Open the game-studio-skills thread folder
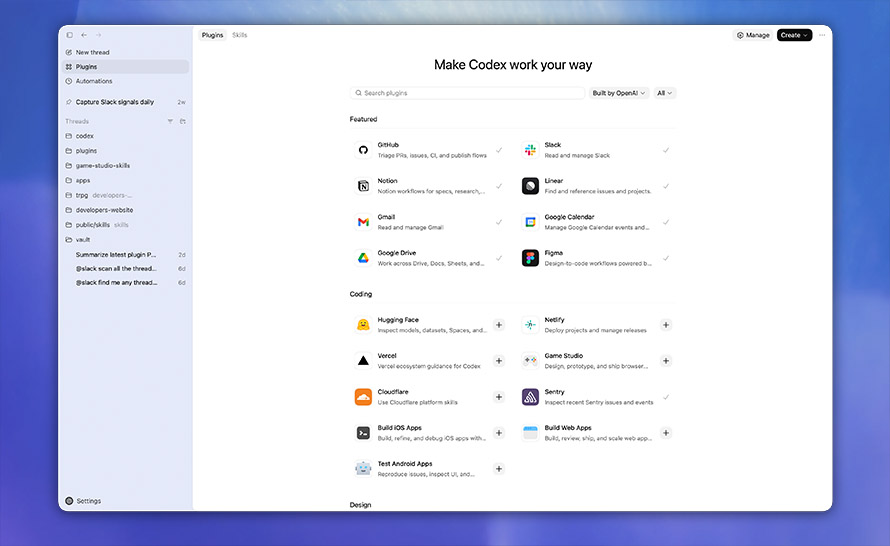890x546 pixels. (x=103, y=166)
